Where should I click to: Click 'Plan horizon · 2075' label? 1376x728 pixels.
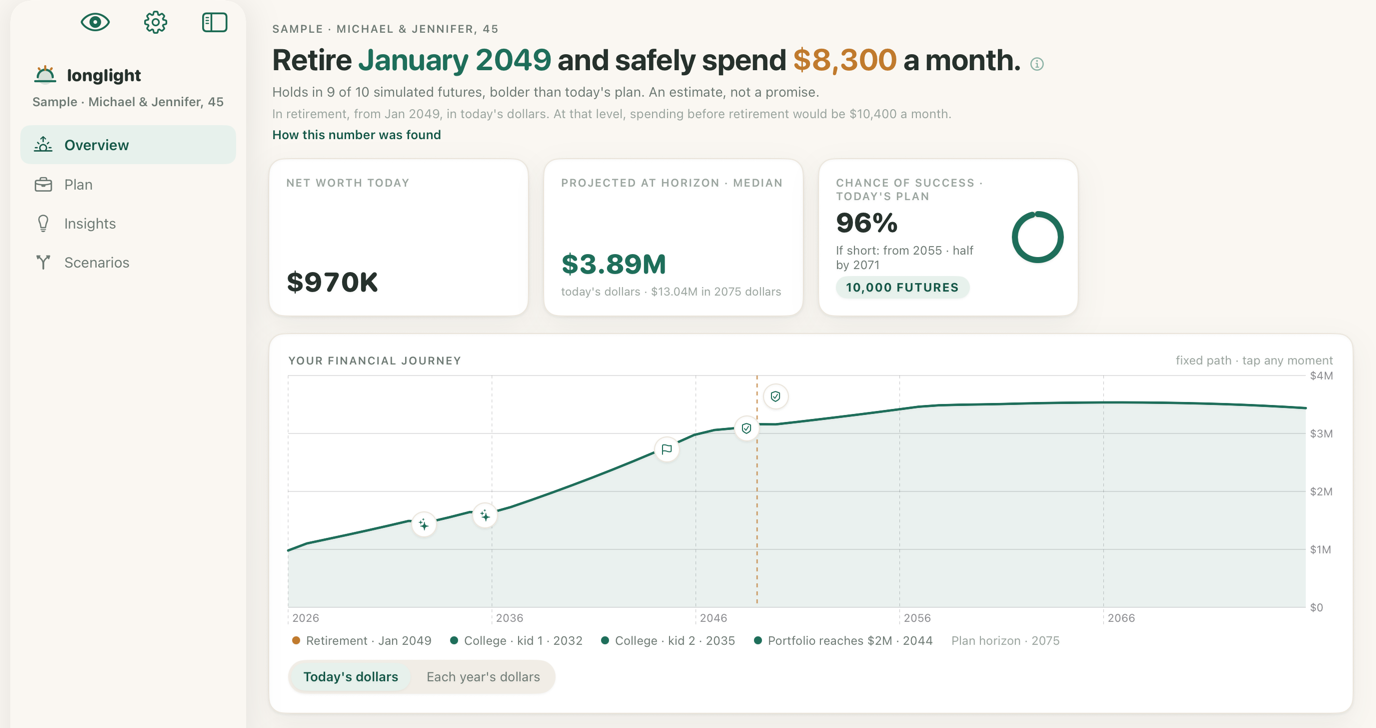point(1005,641)
